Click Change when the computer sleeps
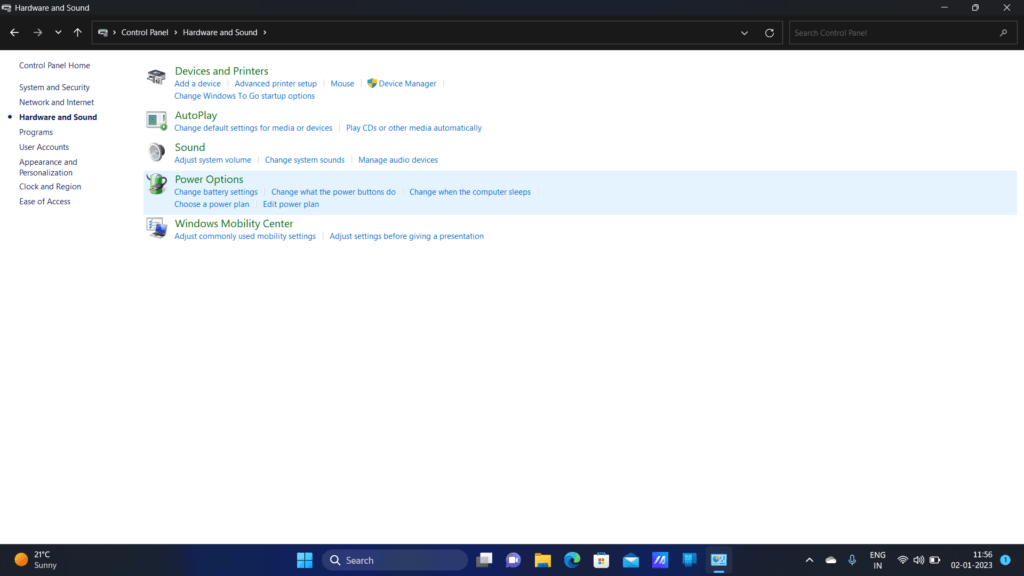This screenshot has height=576, width=1024. (x=470, y=192)
